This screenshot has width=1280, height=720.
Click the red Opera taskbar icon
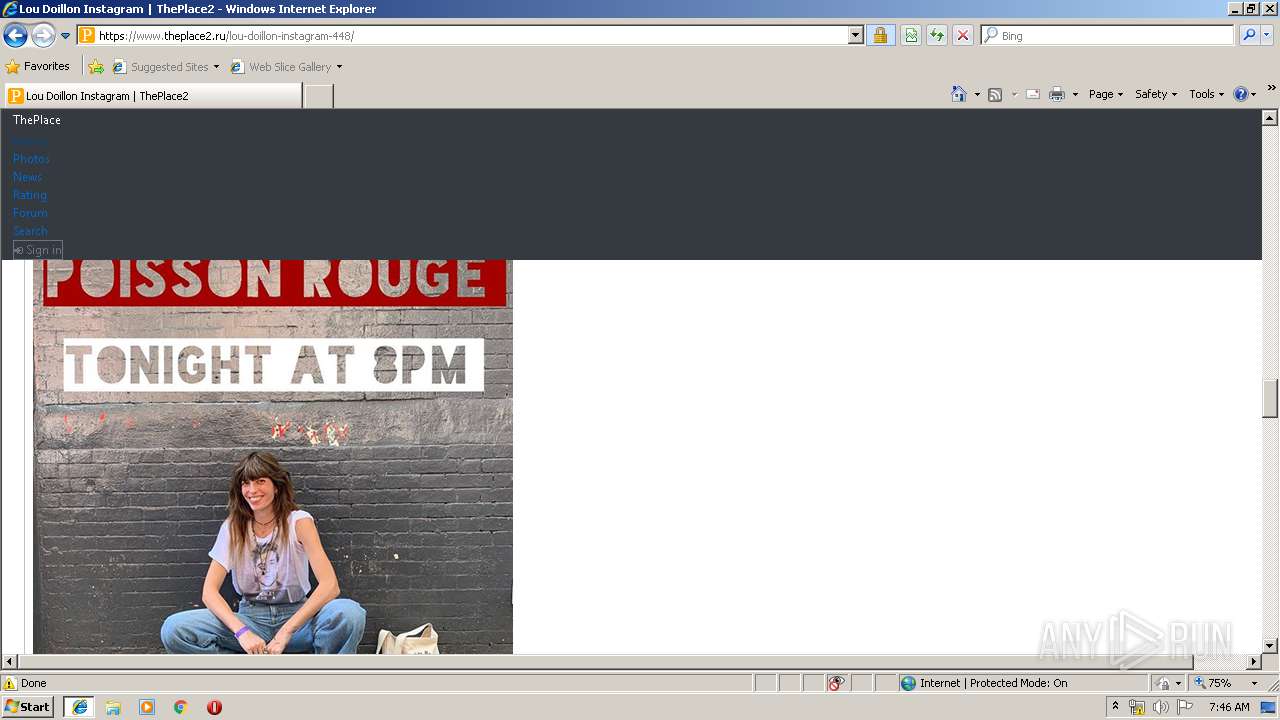pos(214,707)
